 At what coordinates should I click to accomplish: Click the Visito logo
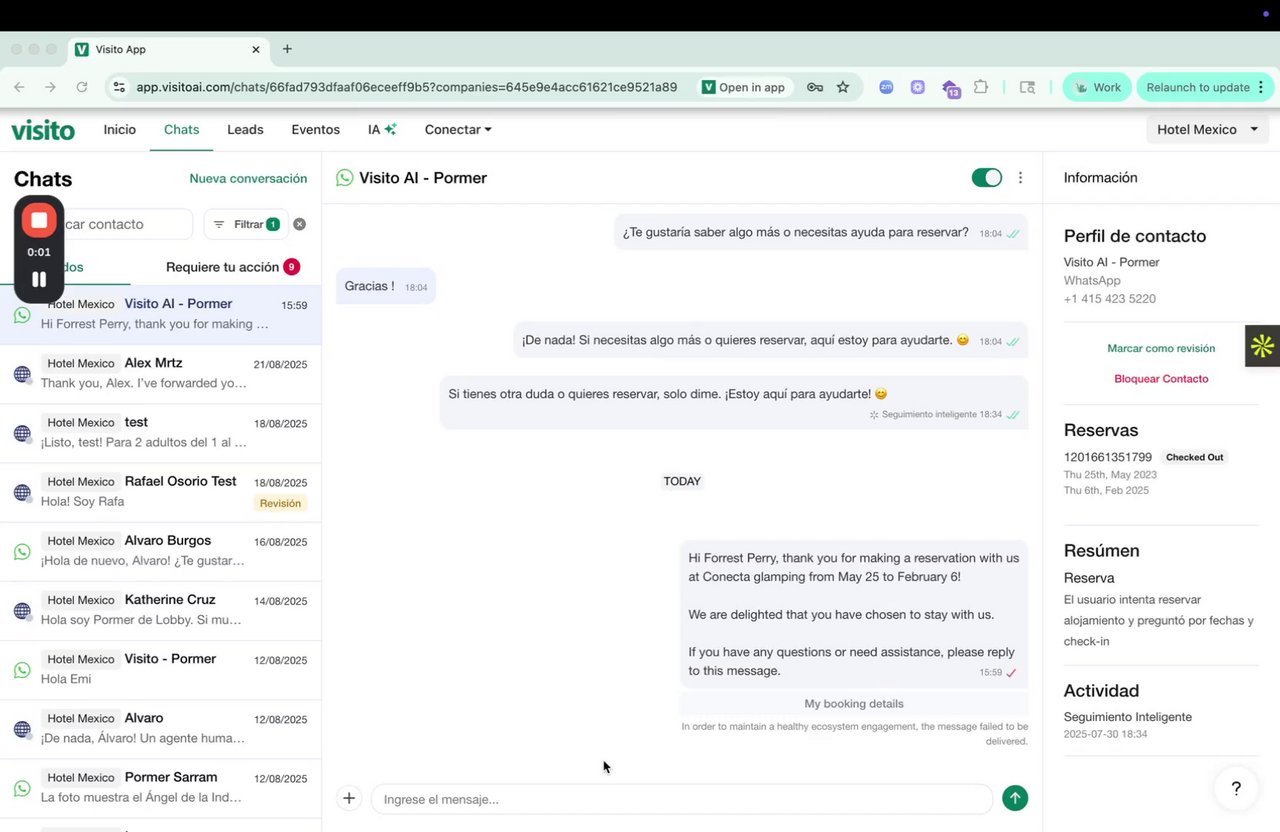tap(43, 130)
